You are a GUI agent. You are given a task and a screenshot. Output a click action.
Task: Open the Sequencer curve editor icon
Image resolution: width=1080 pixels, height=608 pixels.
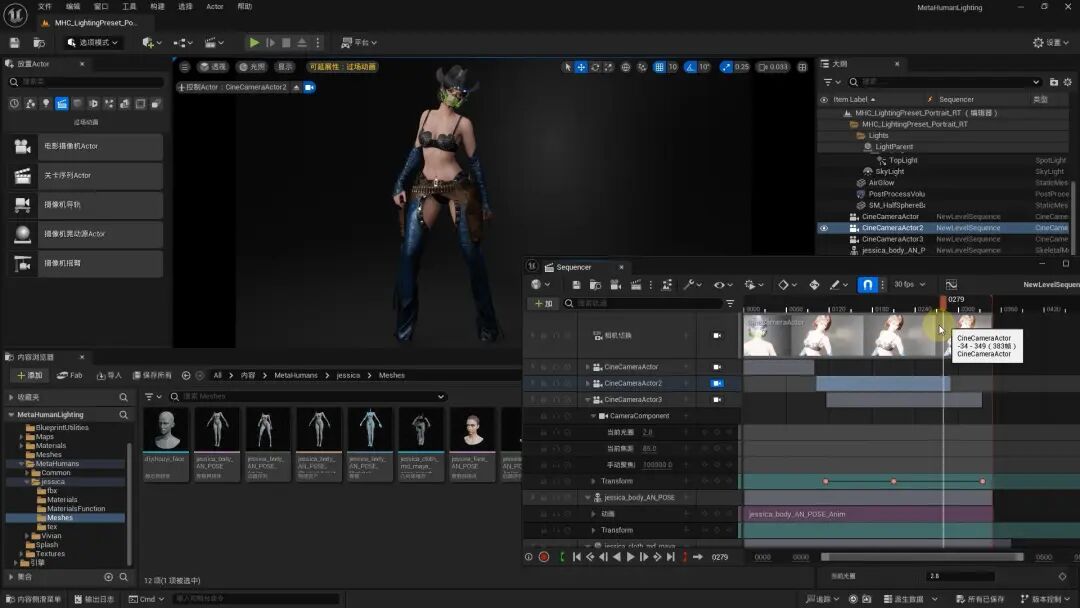[951, 285]
